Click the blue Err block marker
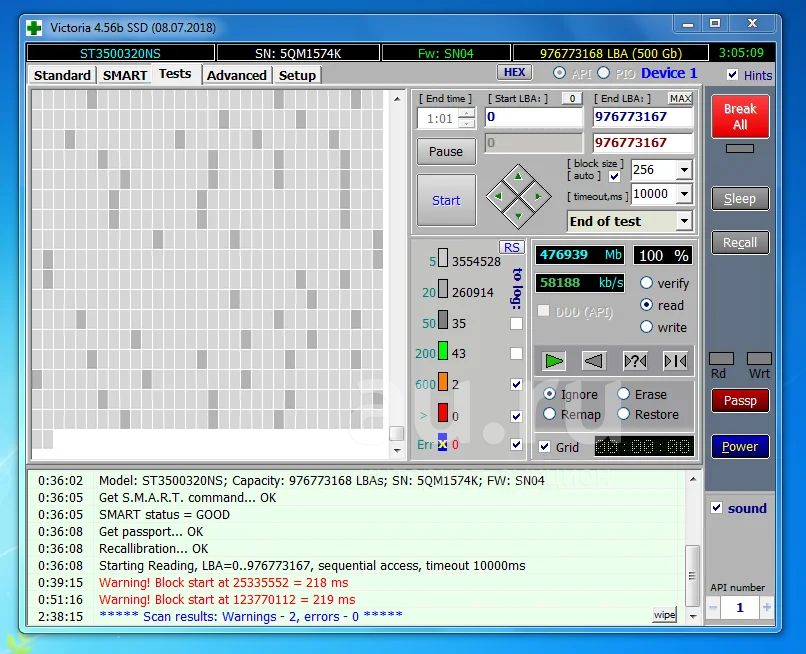This screenshot has height=654, width=806. click(442, 443)
